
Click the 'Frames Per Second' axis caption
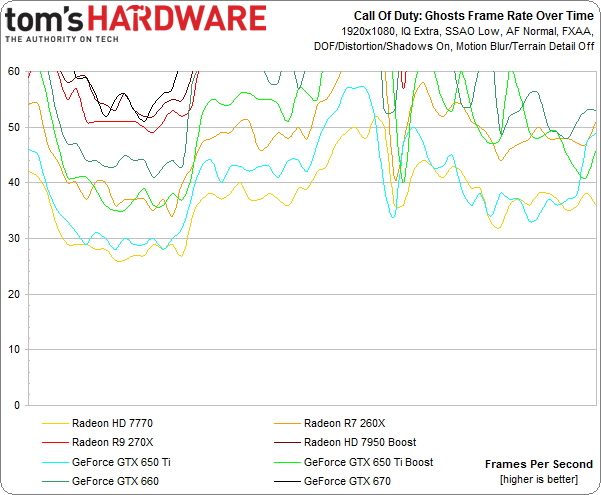click(539, 464)
